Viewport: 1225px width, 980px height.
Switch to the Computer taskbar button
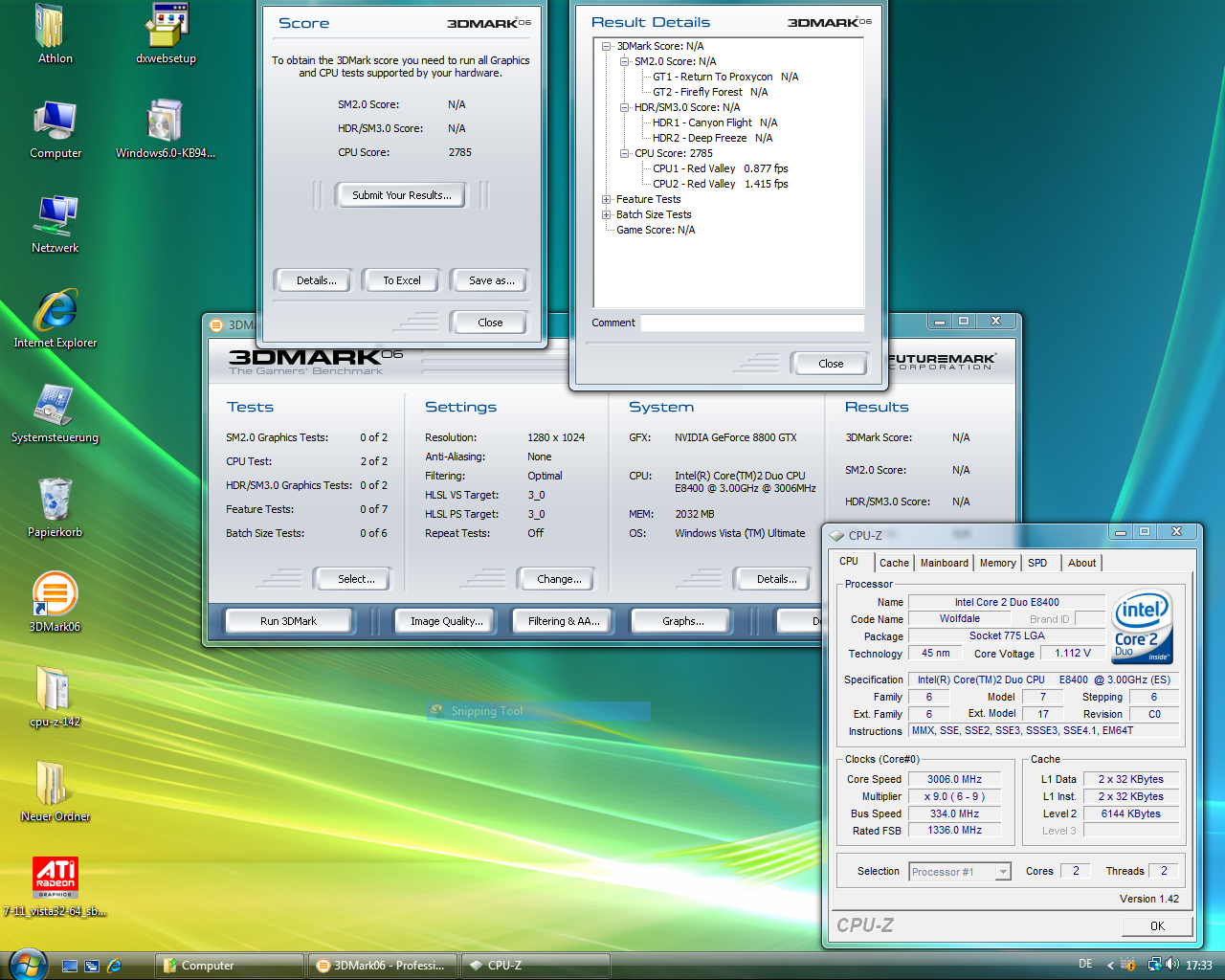point(230,966)
